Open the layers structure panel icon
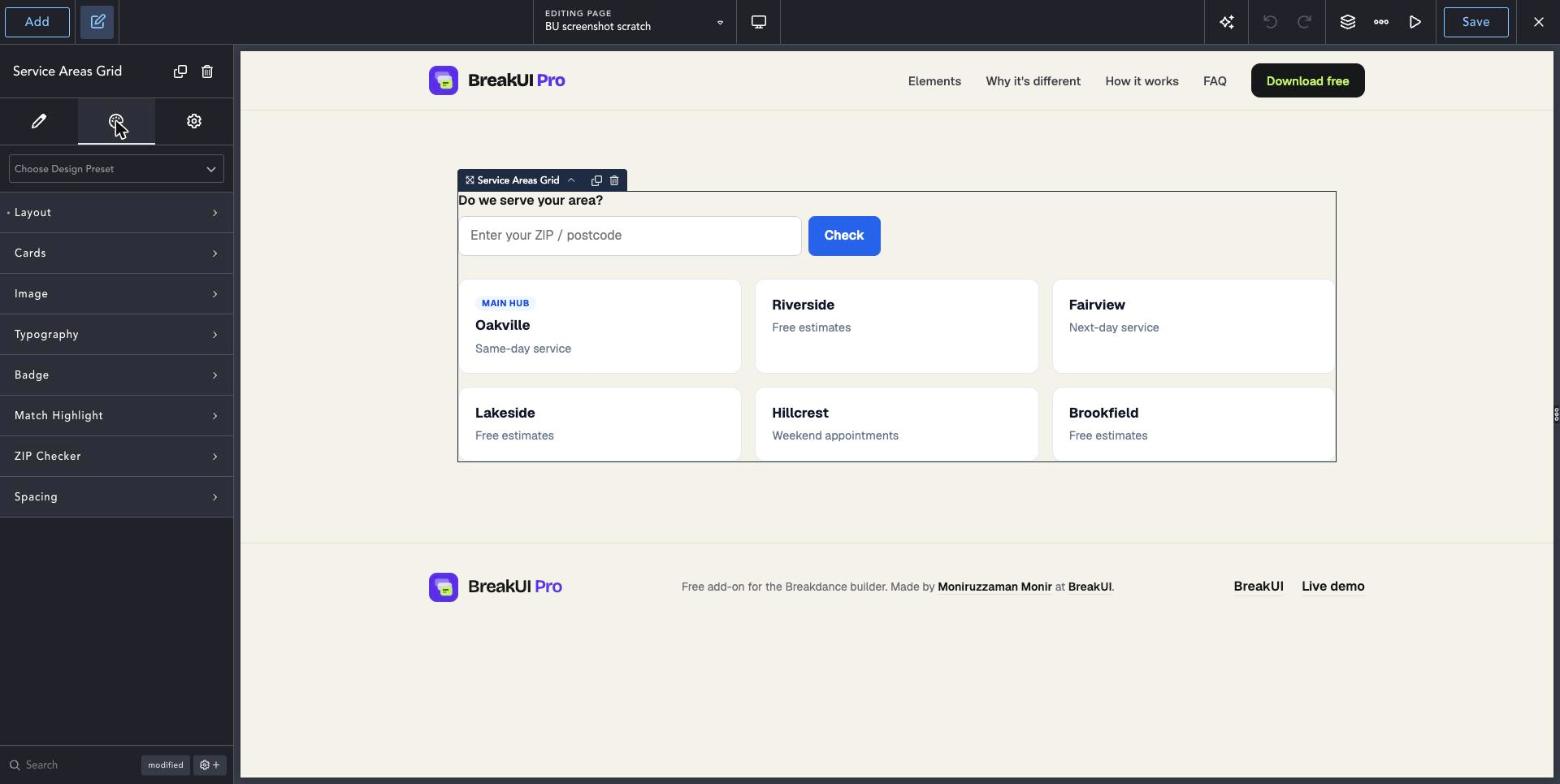Image resolution: width=1560 pixels, height=784 pixels. click(x=1348, y=22)
